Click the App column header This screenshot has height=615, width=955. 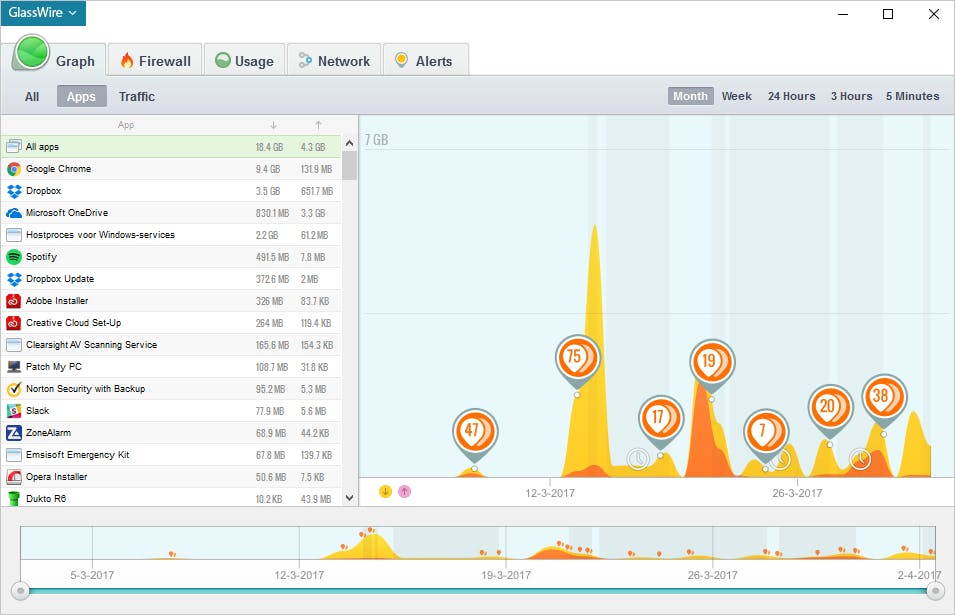(126, 125)
